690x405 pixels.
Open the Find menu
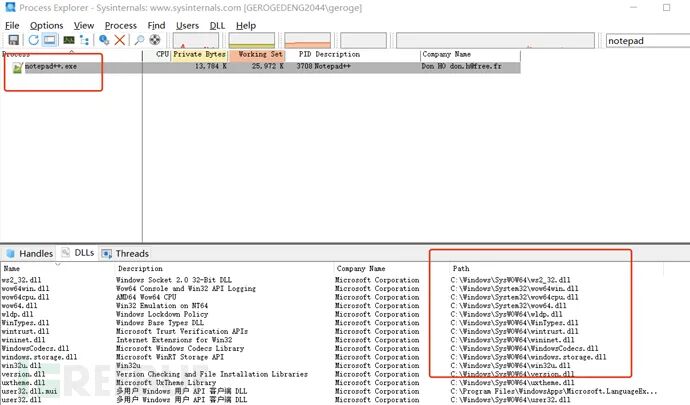click(x=156, y=26)
